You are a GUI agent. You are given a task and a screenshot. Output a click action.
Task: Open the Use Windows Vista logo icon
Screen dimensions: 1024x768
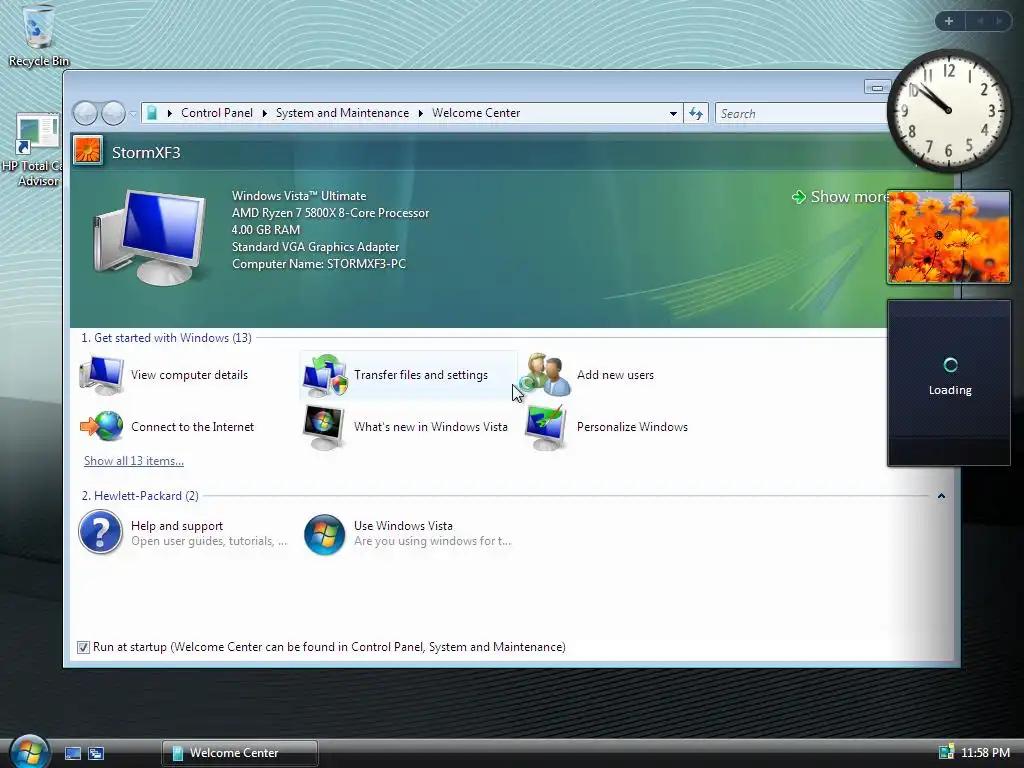[325, 535]
